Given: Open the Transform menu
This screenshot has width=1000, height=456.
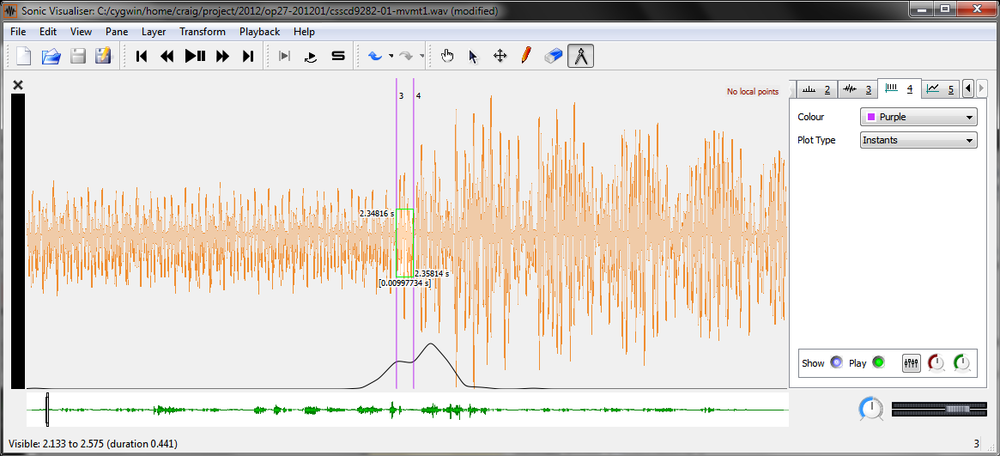Looking at the screenshot, I should point(202,31).
